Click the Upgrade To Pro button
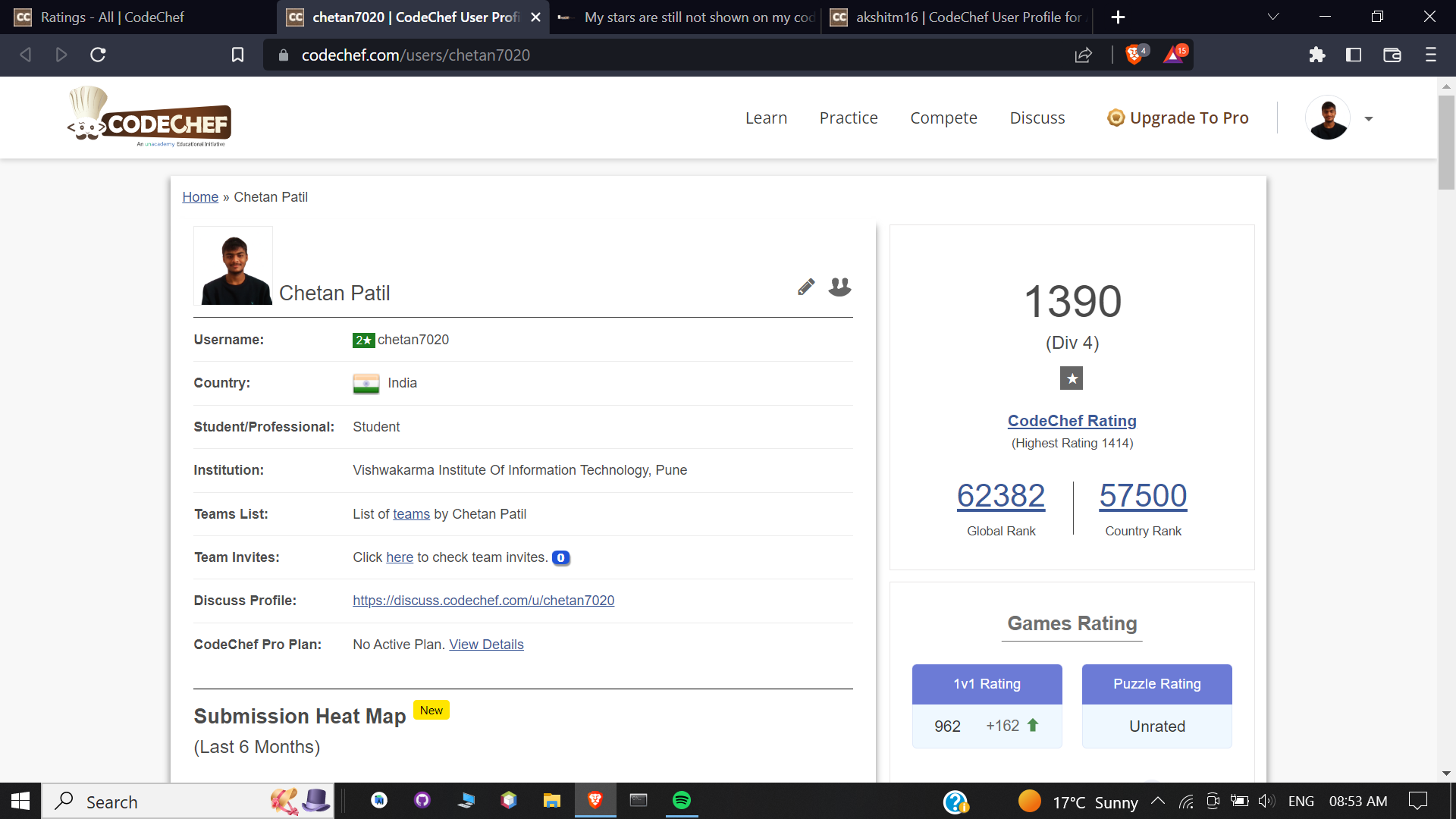This screenshot has width=1456, height=819. tap(1178, 118)
